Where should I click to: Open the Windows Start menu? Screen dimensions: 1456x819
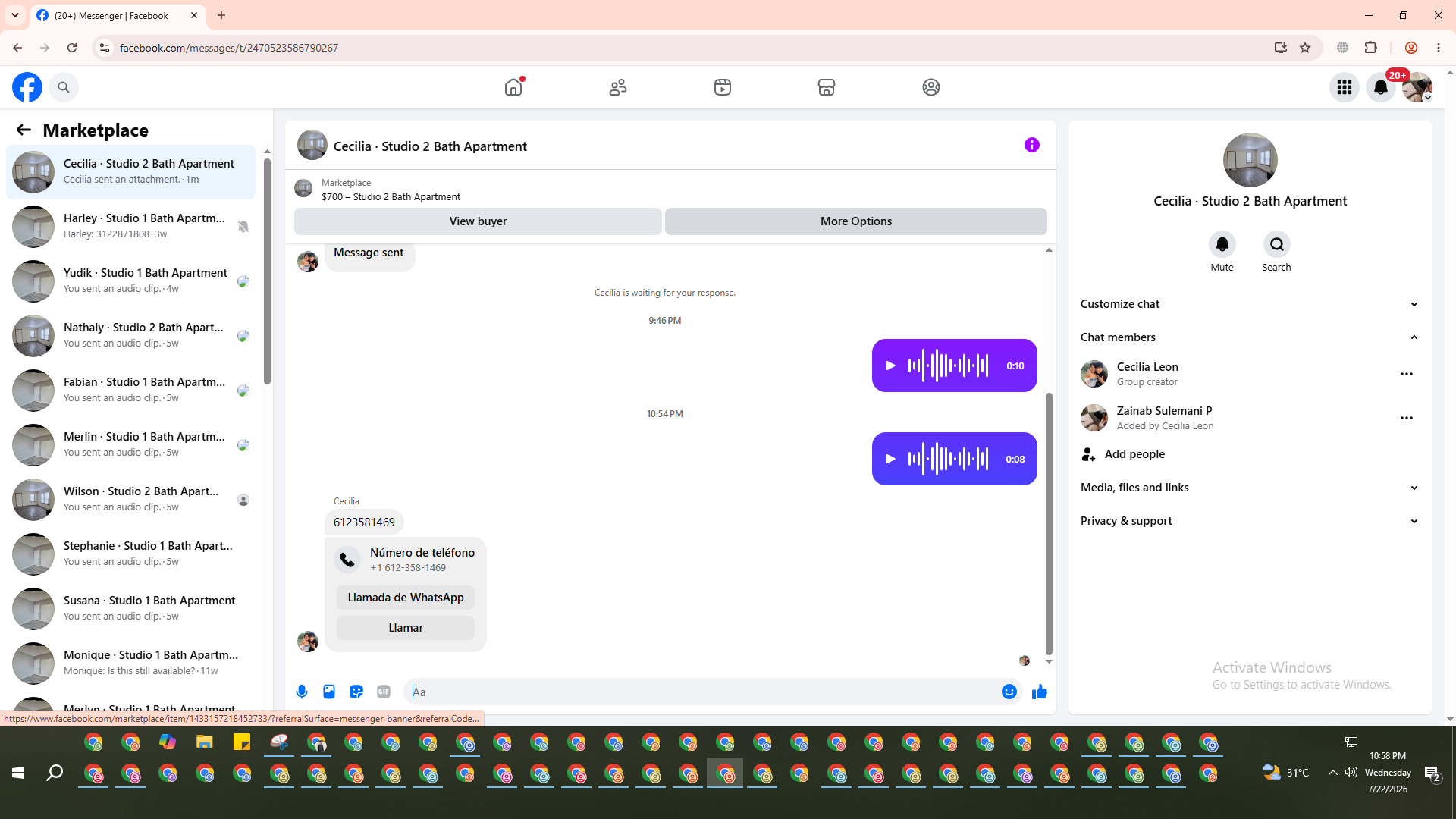18,773
